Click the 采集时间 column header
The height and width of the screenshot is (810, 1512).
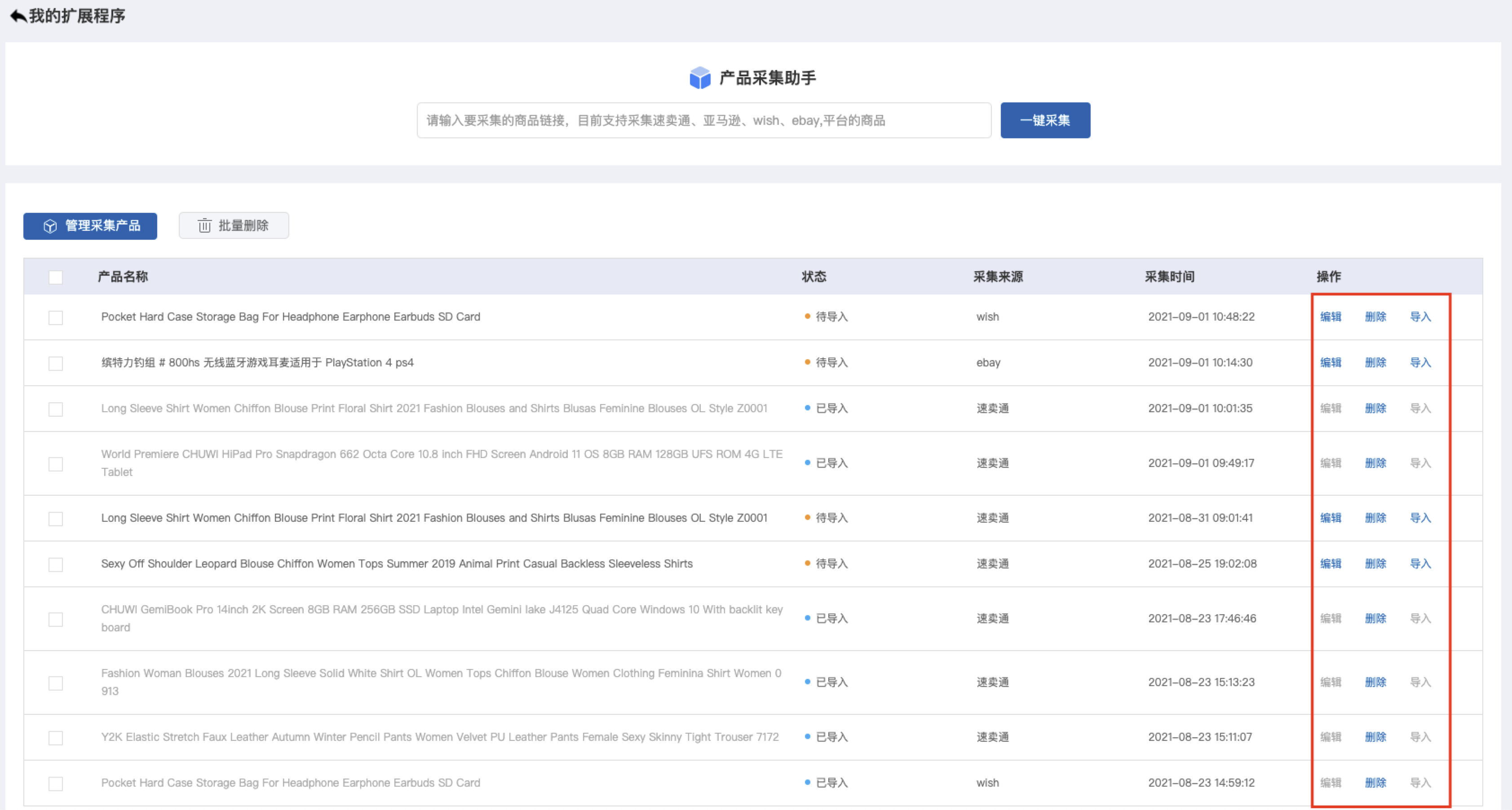[x=1169, y=277]
